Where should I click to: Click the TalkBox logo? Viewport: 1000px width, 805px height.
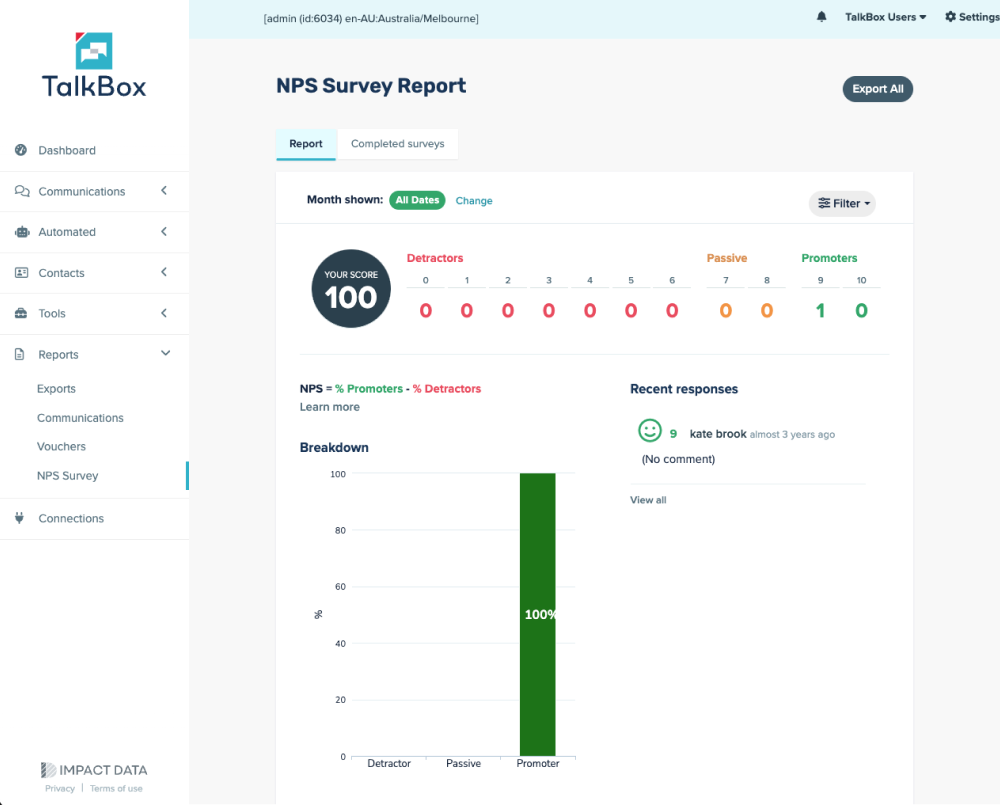[94, 65]
